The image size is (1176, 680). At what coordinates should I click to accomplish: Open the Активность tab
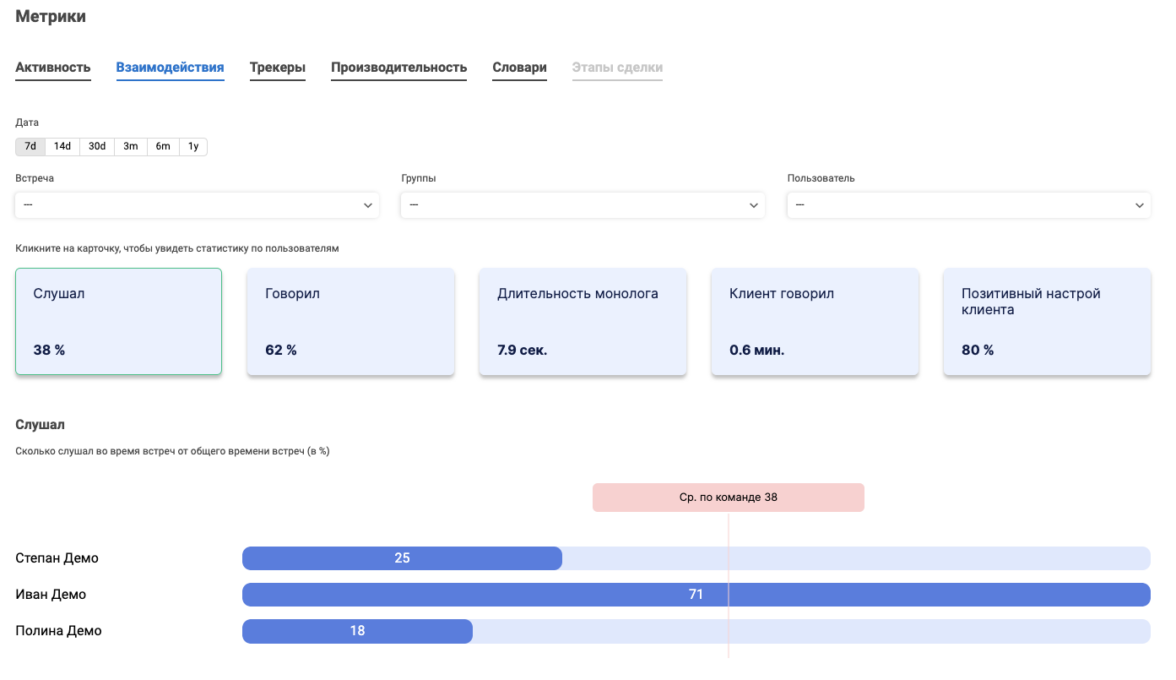tap(53, 68)
